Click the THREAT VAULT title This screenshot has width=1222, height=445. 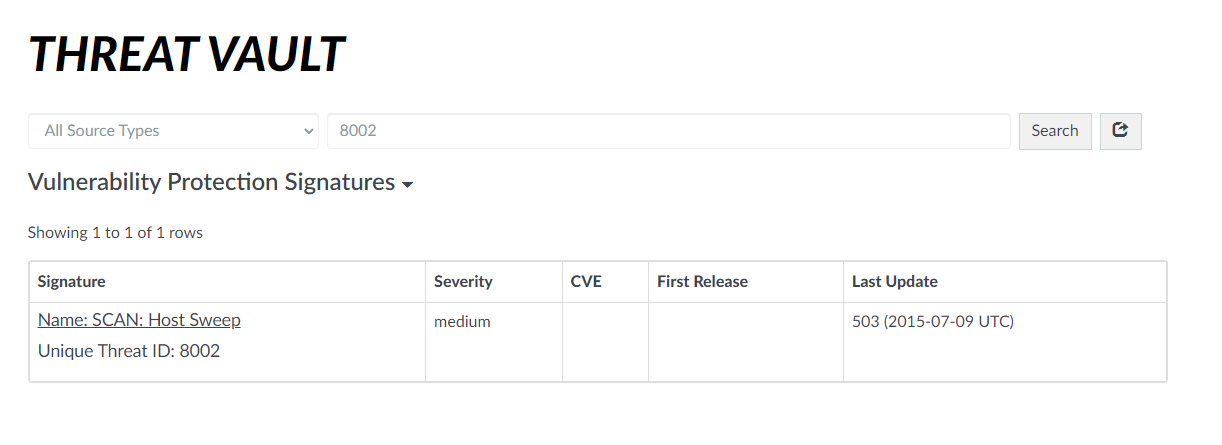187,53
